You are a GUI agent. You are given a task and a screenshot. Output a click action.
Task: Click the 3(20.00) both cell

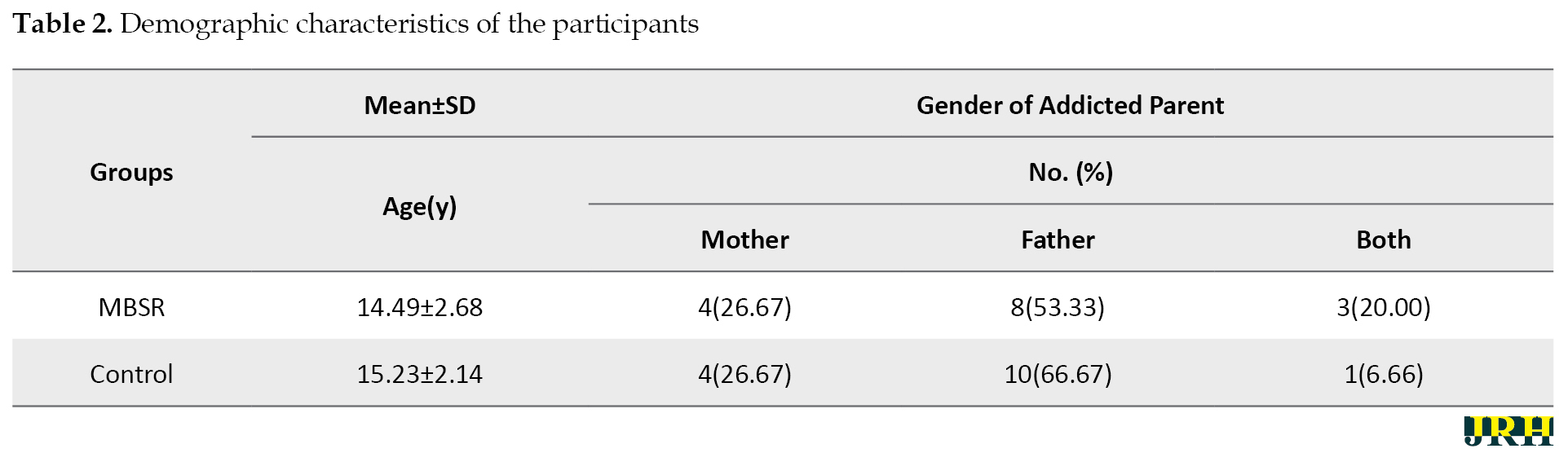pyautogui.click(x=1383, y=307)
